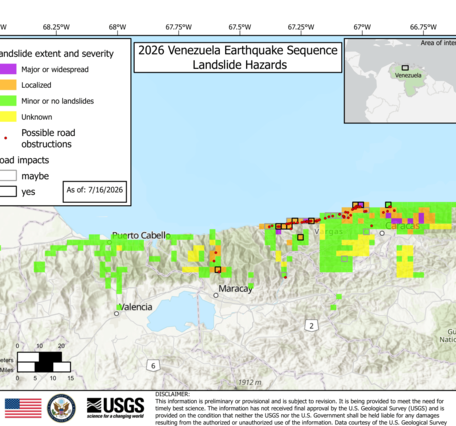Click the 'DISCLAIMER:' heading text
Viewport: 456px width, 426px height.
click(x=172, y=394)
